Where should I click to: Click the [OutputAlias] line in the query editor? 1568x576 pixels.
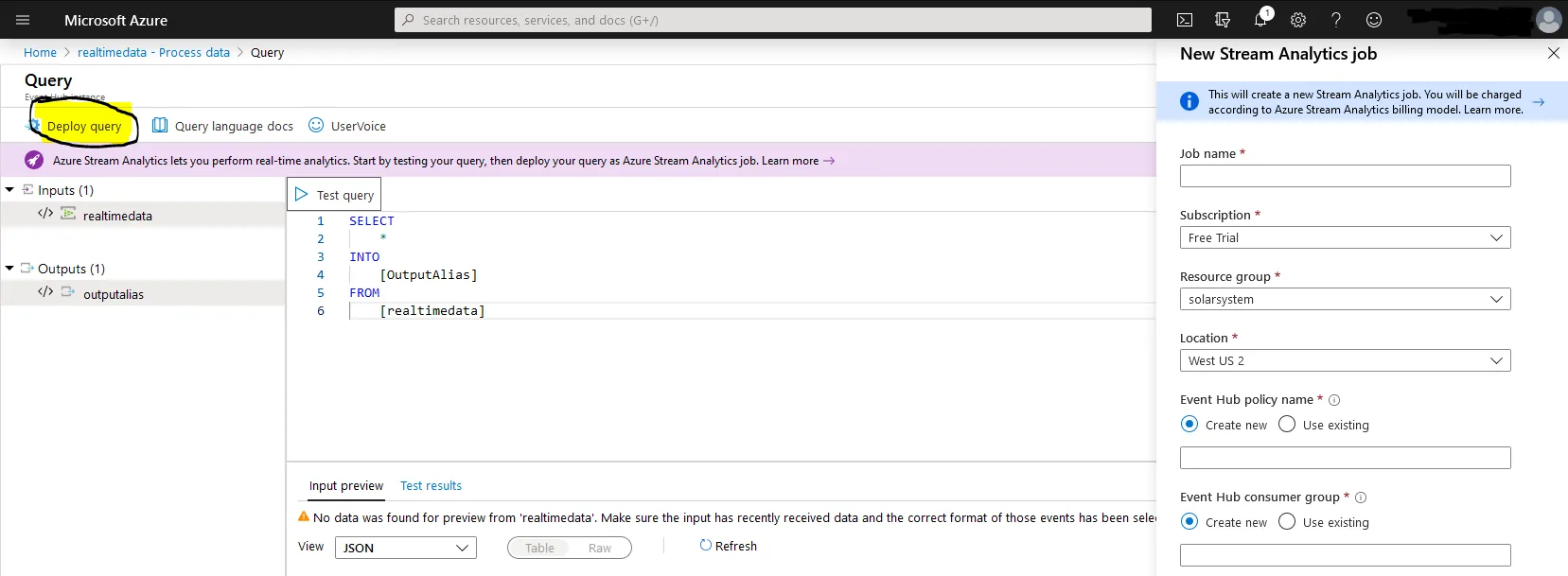[x=429, y=274]
